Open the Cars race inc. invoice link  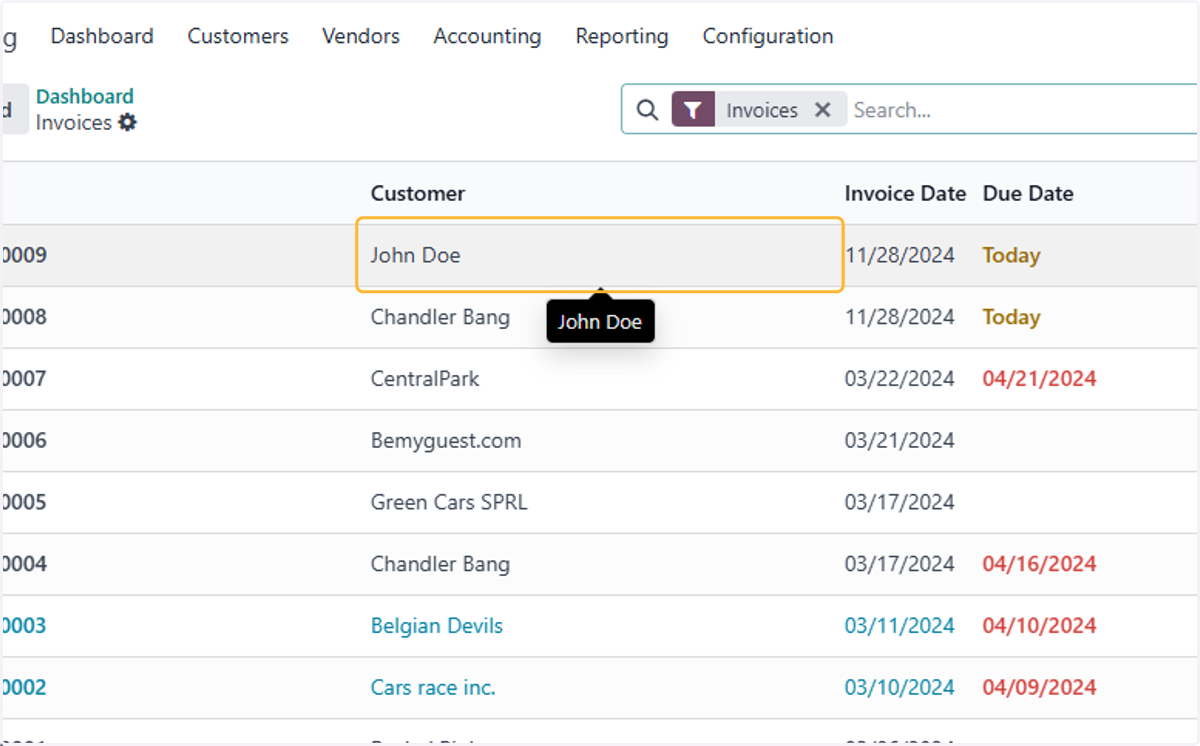pos(433,688)
